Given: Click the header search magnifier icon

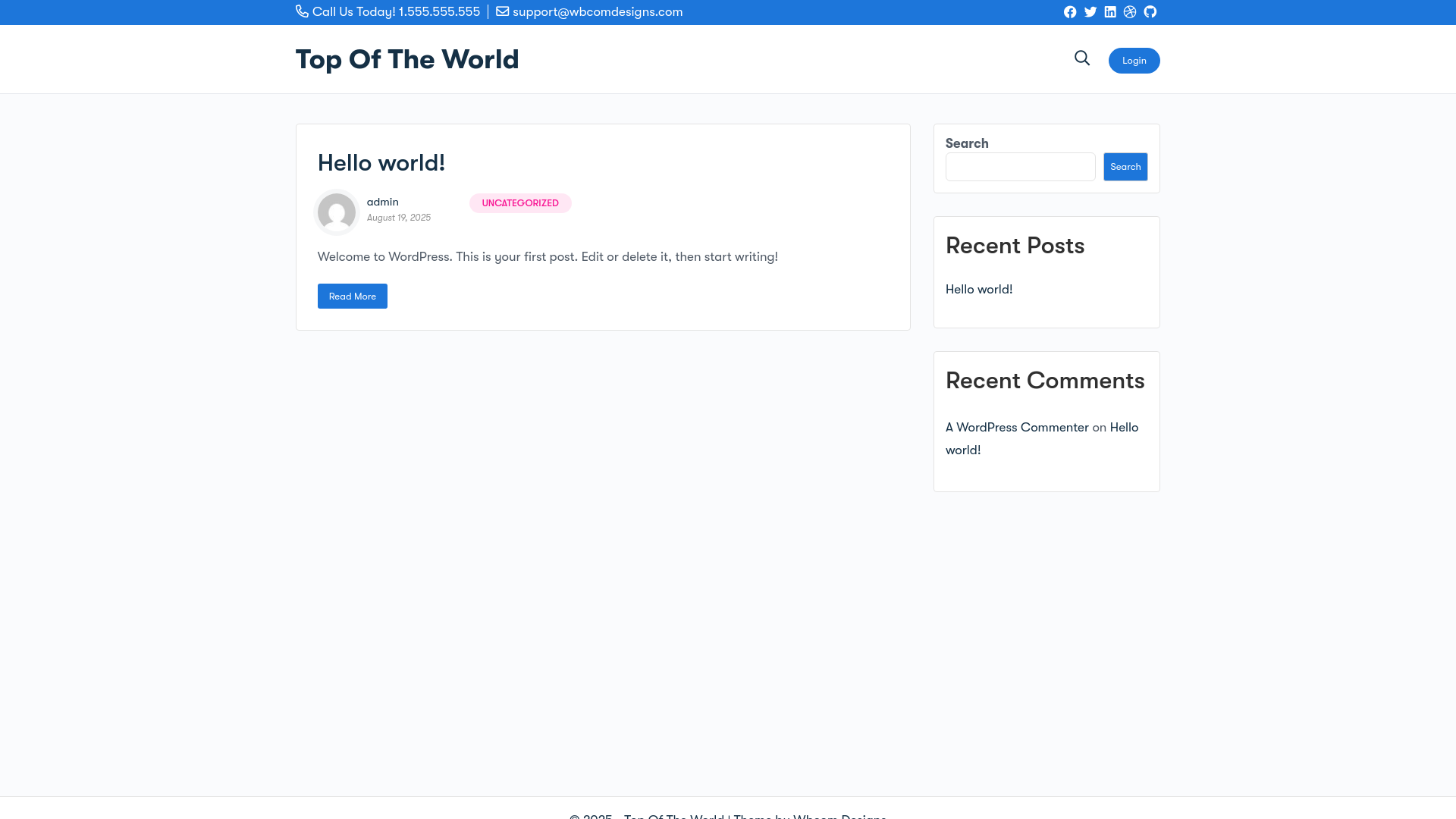Looking at the screenshot, I should tap(1082, 58).
